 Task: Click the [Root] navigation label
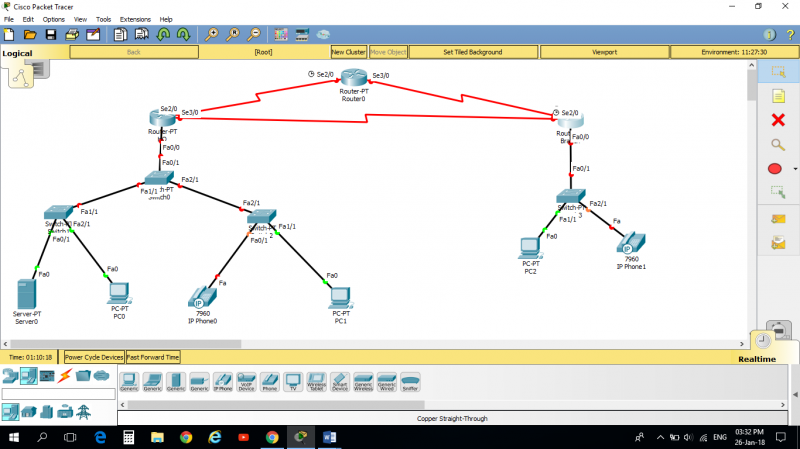coord(263,52)
